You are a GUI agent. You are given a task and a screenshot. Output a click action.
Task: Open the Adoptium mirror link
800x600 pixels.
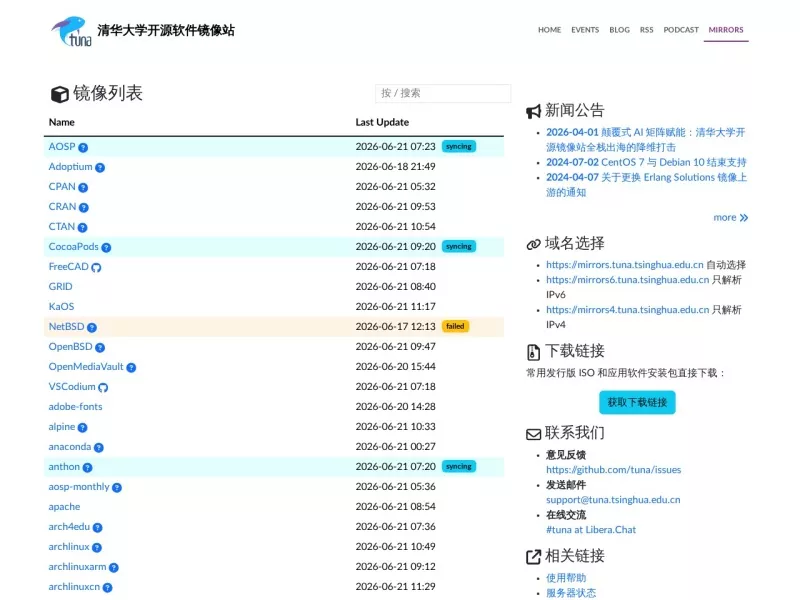click(x=70, y=166)
